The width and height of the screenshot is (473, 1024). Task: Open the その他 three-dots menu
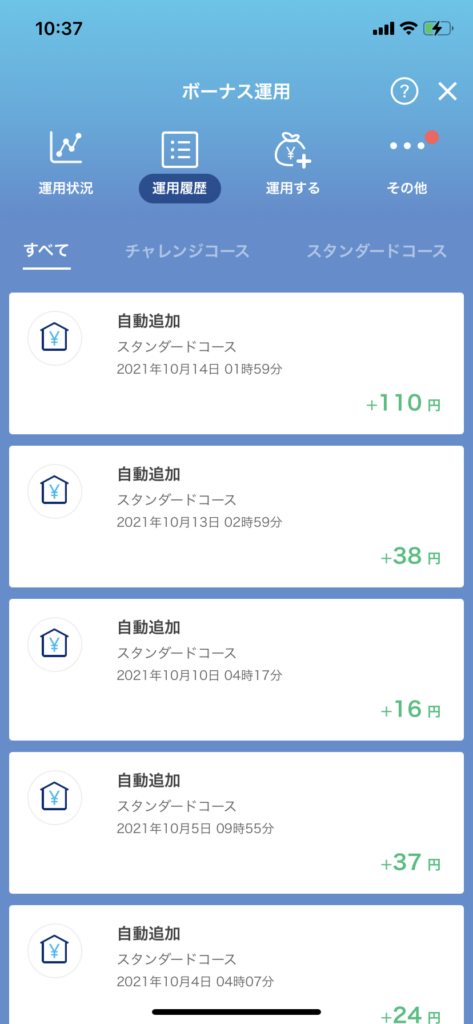[407, 146]
